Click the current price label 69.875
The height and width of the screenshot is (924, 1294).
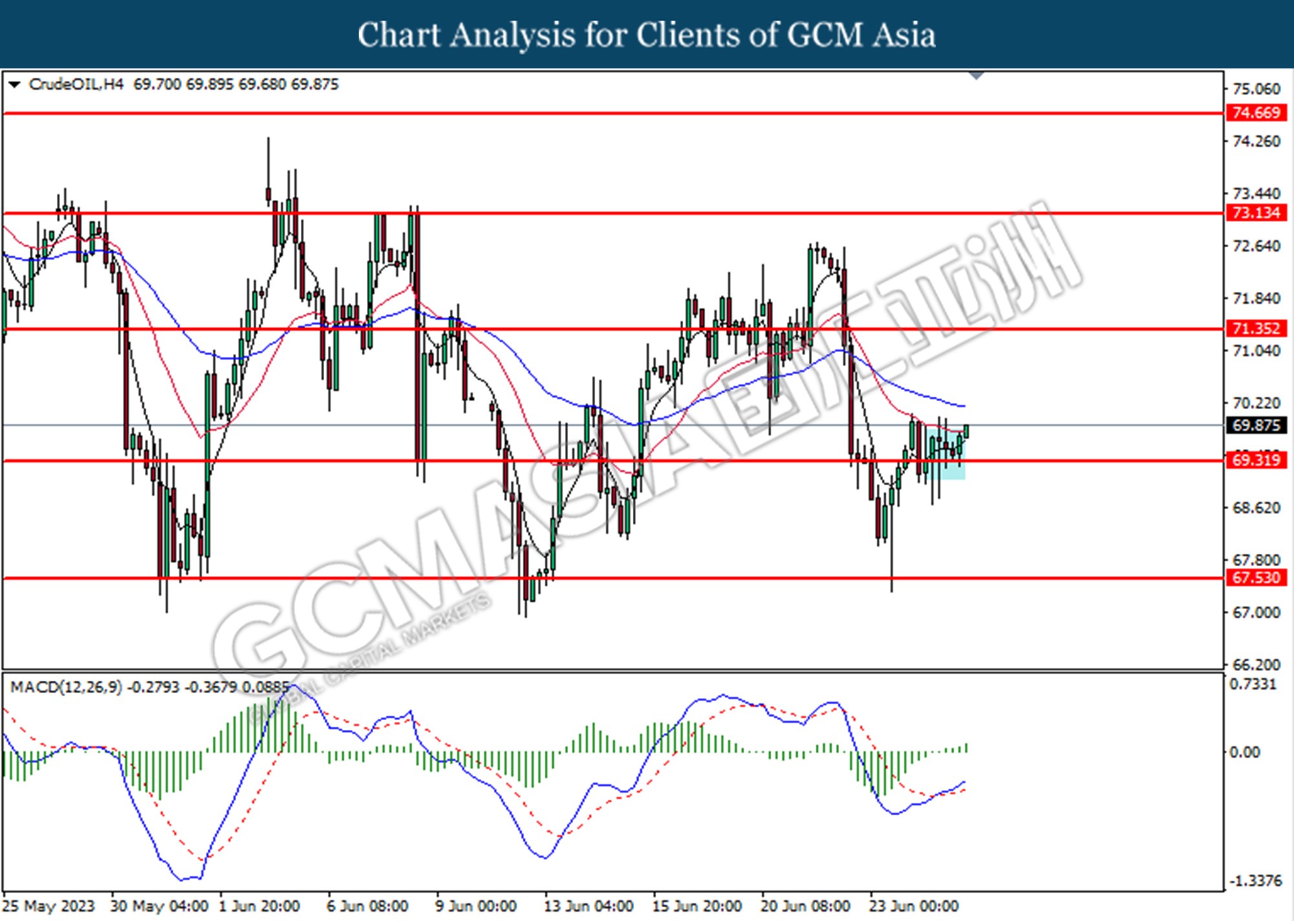click(1256, 426)
